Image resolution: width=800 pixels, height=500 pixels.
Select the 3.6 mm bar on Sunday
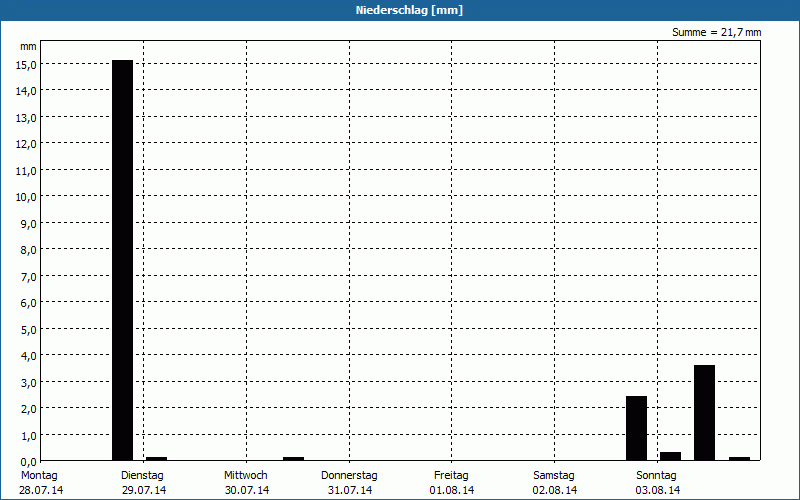pyautogui.click(x=705, y=413)
